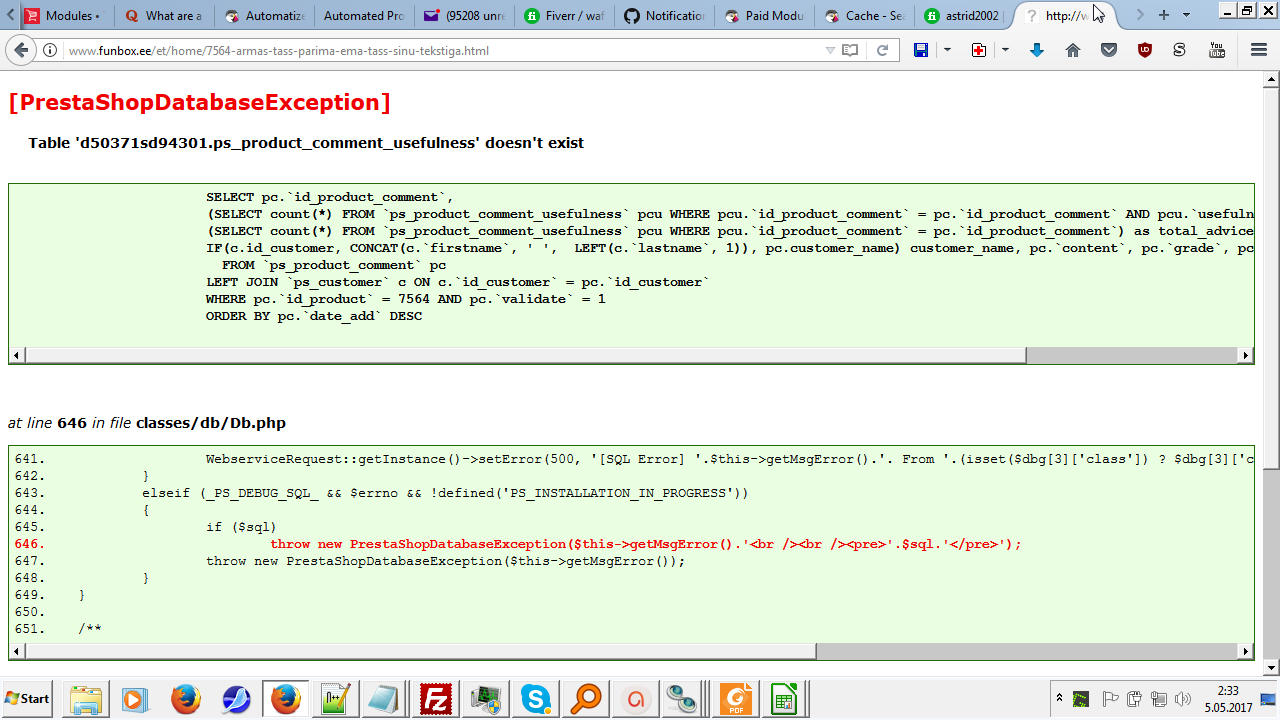Image resolution: width=1280 pixels, height=720 pixels.
Task: Go to the Firefox Home page
Action: (x=1073, y=50)
